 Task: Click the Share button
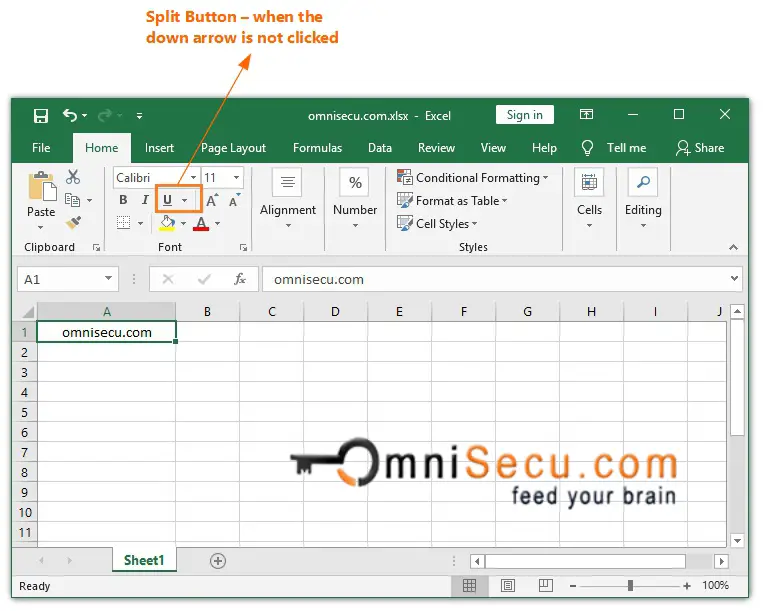[700, 148]
